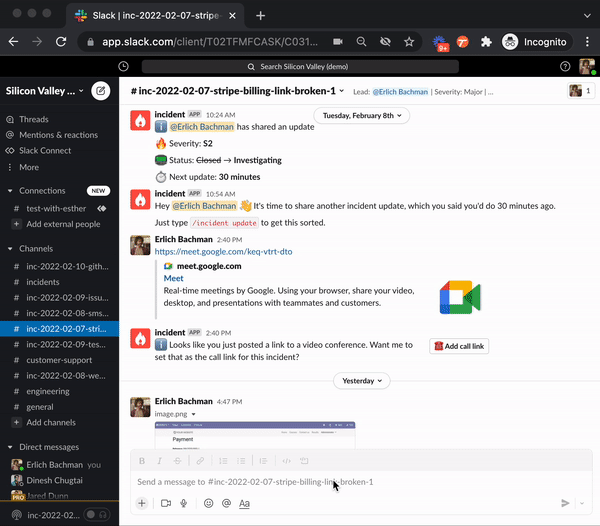This screenshot has height=526, width=600.
Task: Bookmark the page with the star icon
Action: (409, 42)
